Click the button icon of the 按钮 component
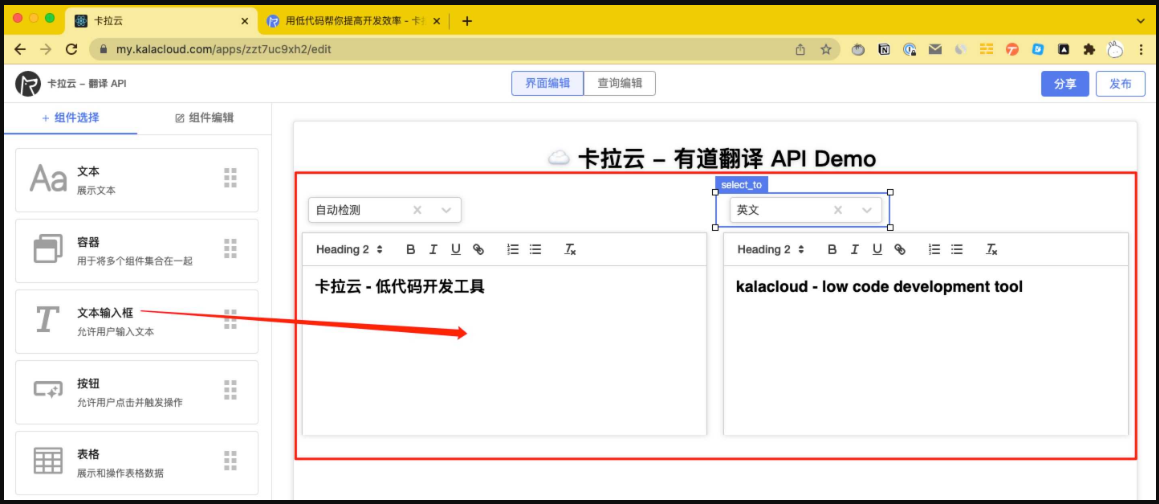This screenshot has height=504, width=1159. pos(48,390)
